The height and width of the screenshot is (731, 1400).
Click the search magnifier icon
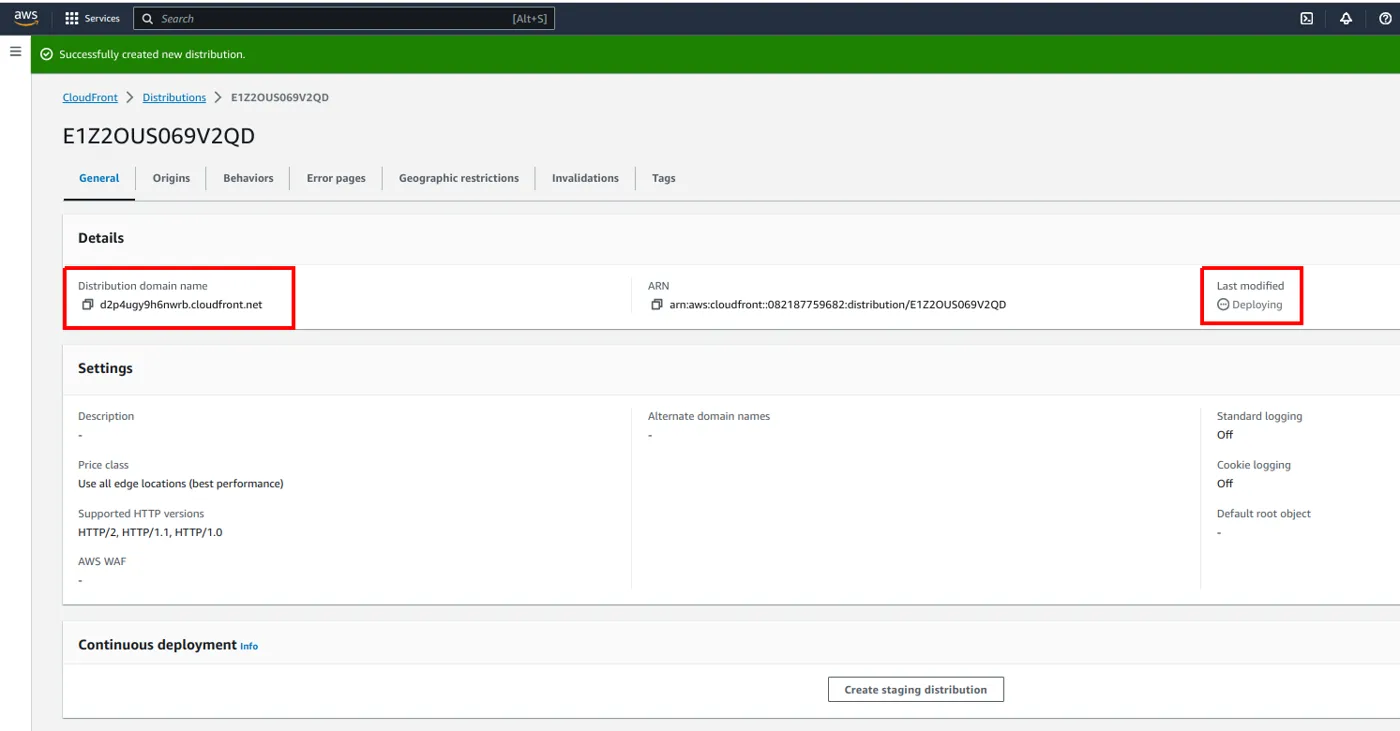click(x=148, y=18)
